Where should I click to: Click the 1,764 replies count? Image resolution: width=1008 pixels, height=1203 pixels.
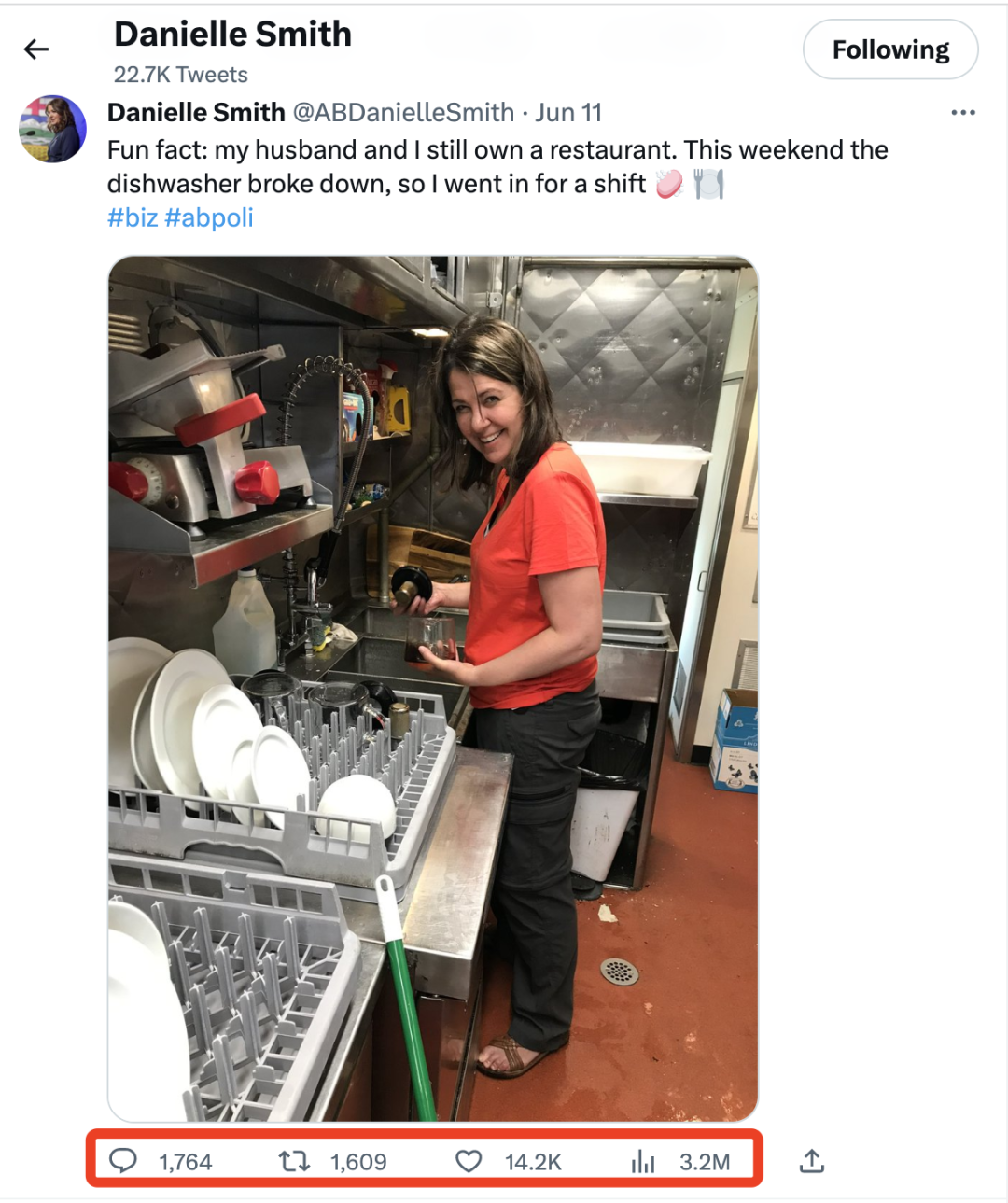click(185, 1162)
